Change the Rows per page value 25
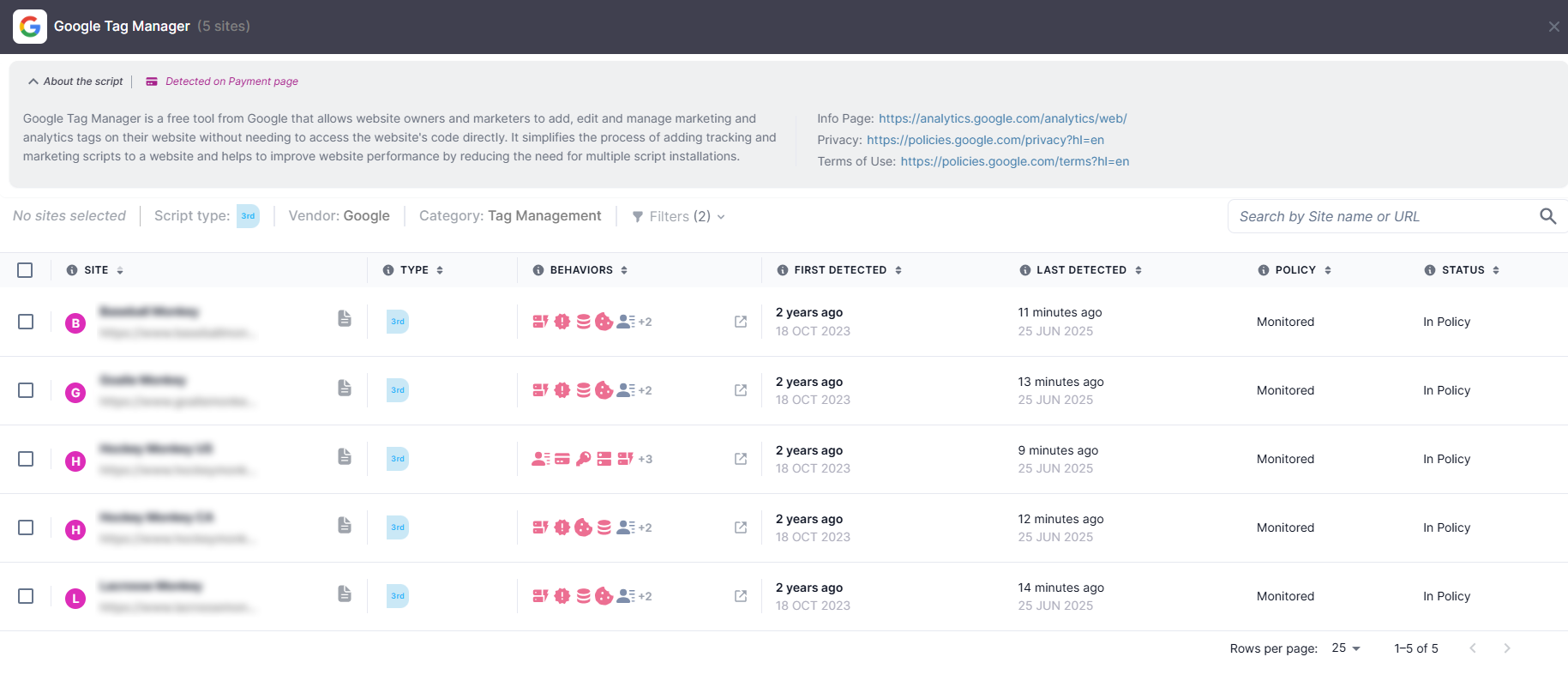Screen dimensions: 1568x681 point(1346,648)
